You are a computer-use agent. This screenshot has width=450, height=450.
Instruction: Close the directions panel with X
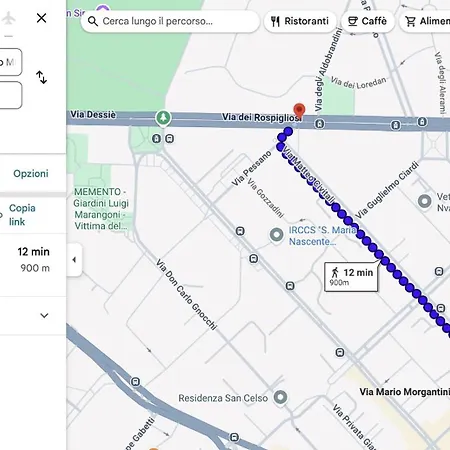(x=41, y=18)
